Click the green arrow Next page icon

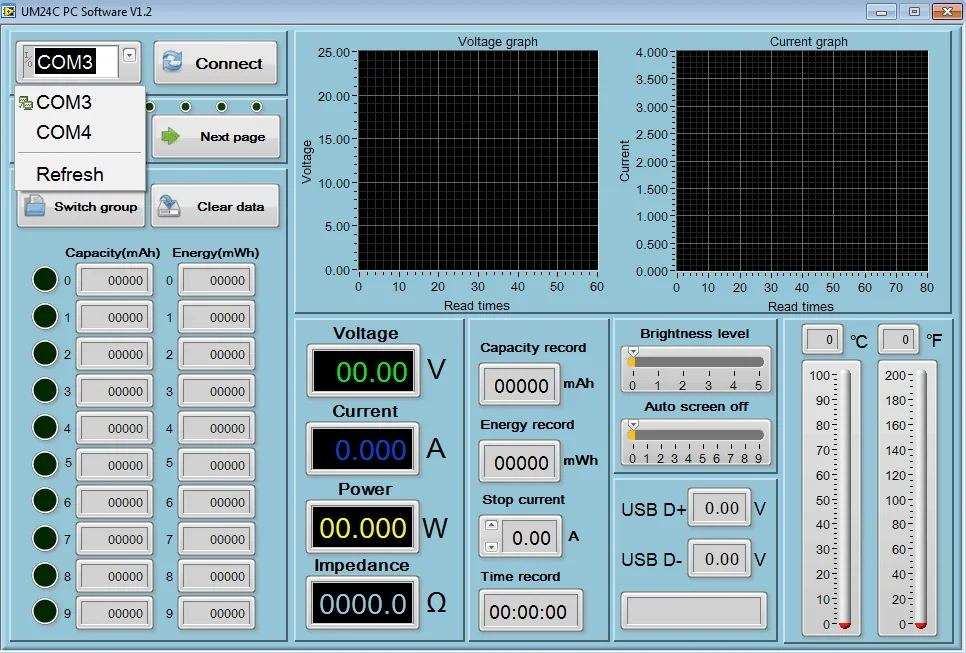click(171, 136)
